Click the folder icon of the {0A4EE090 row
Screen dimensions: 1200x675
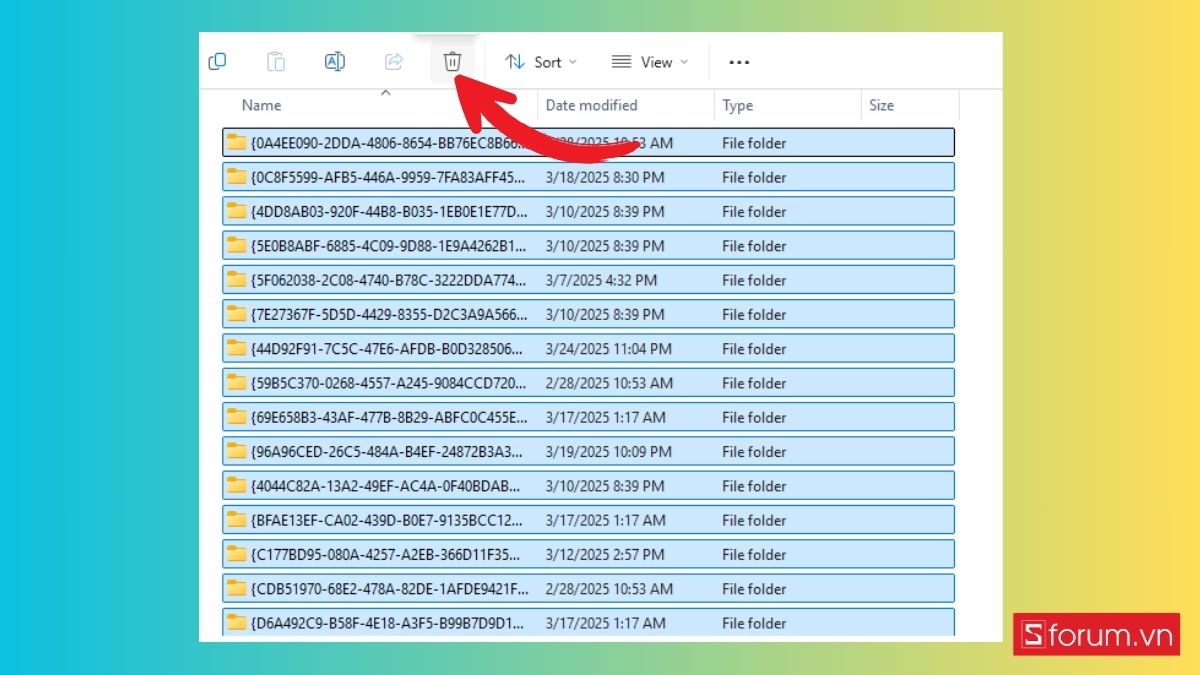click(236, 141)
